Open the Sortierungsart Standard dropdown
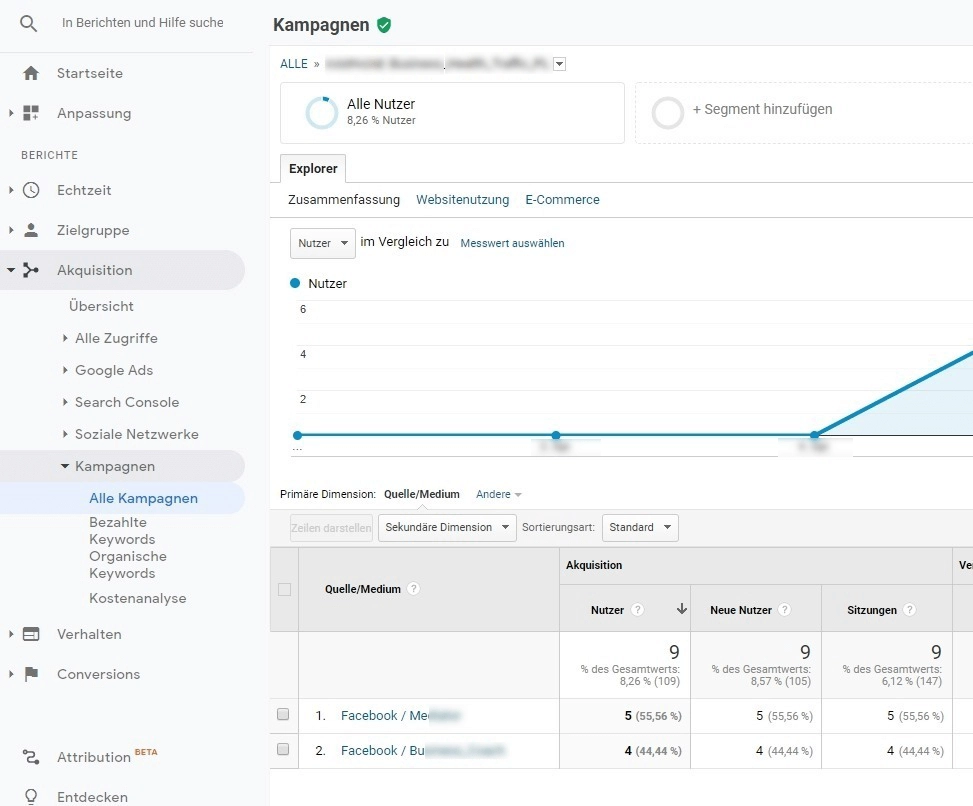 point(639,527)
